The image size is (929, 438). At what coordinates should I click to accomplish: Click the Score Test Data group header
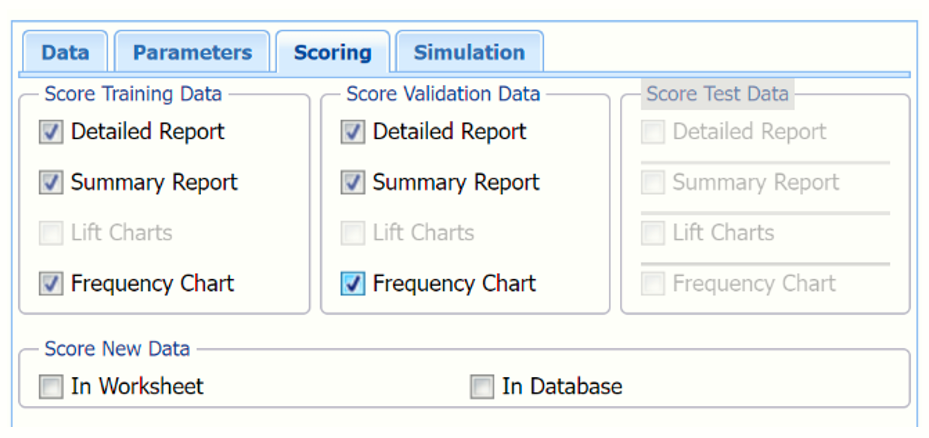(717, 94)
